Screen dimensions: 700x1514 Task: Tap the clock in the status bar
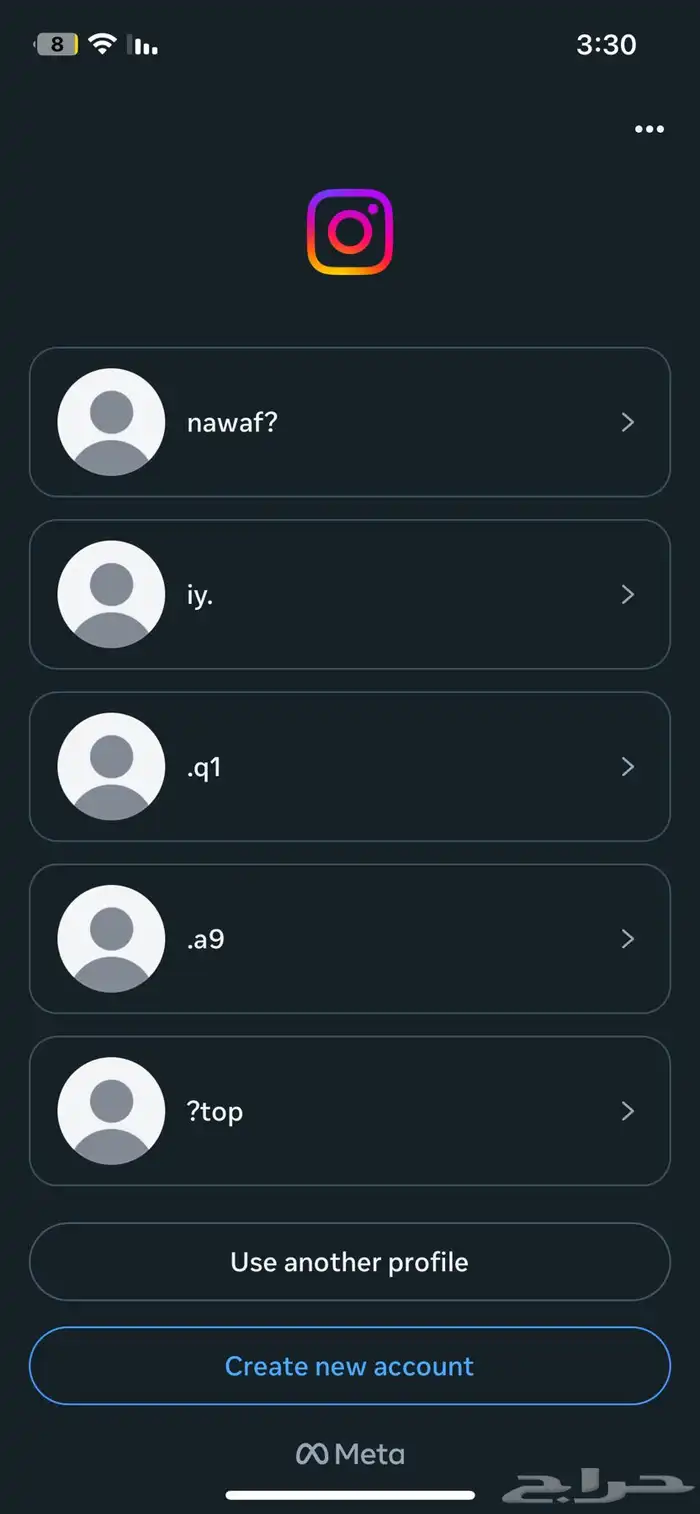click(607, 44)
